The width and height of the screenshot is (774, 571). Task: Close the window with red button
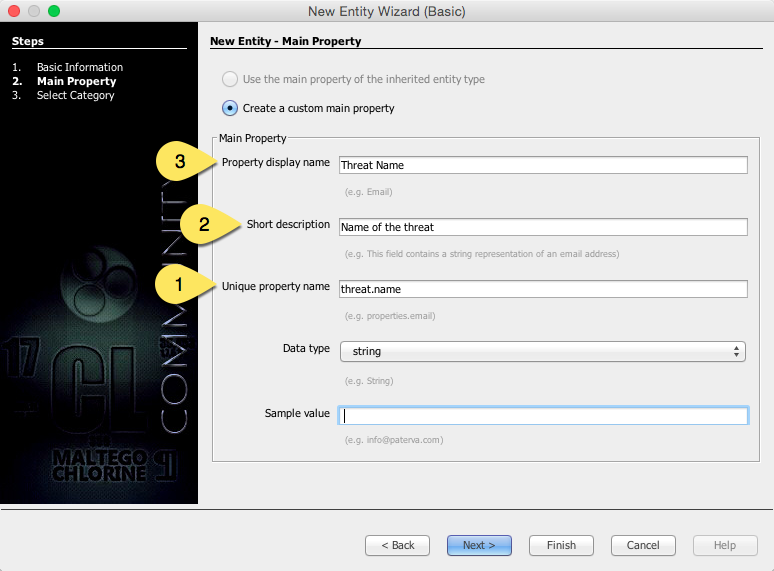(x=14, y=11)
